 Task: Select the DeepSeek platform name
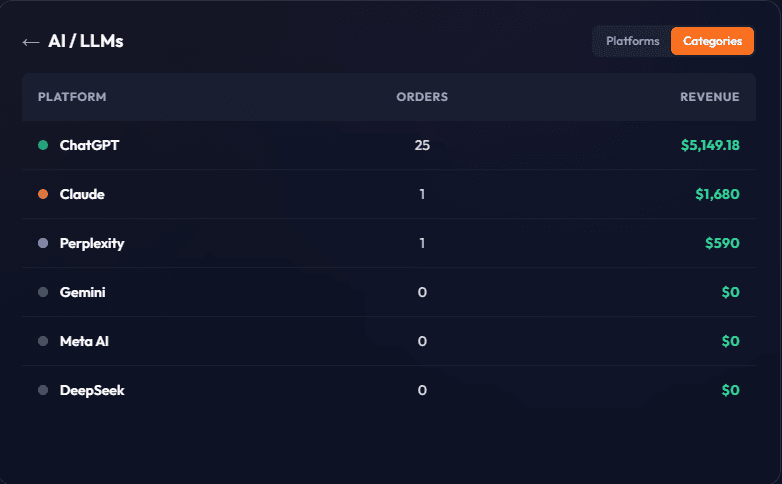tap(92, 390)
